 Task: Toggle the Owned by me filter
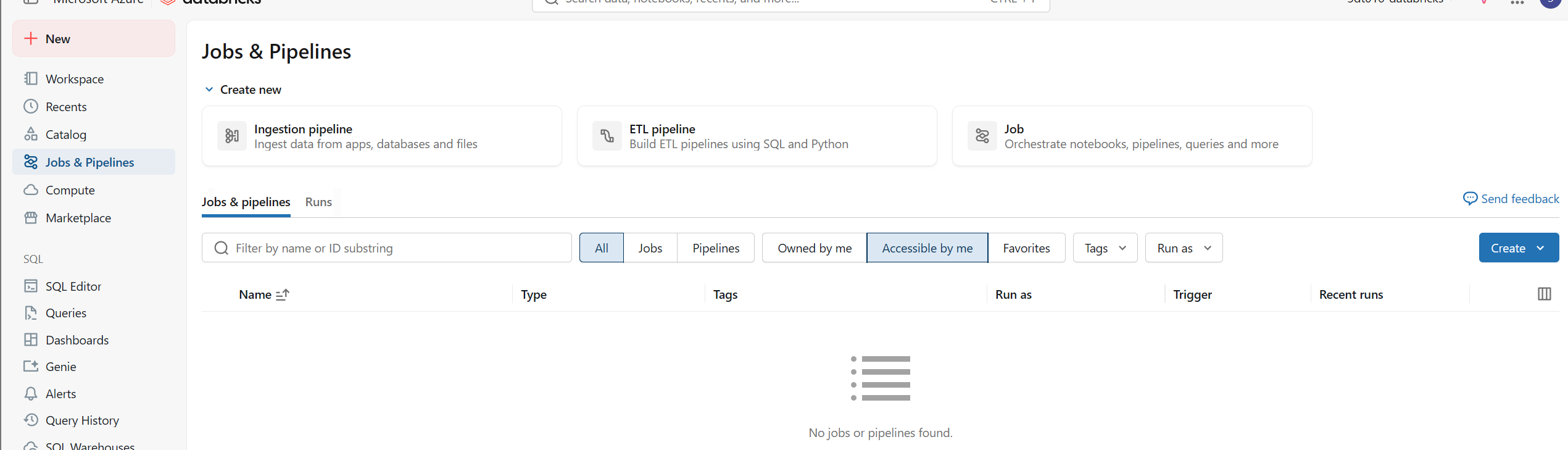click(x=815, y=248)
